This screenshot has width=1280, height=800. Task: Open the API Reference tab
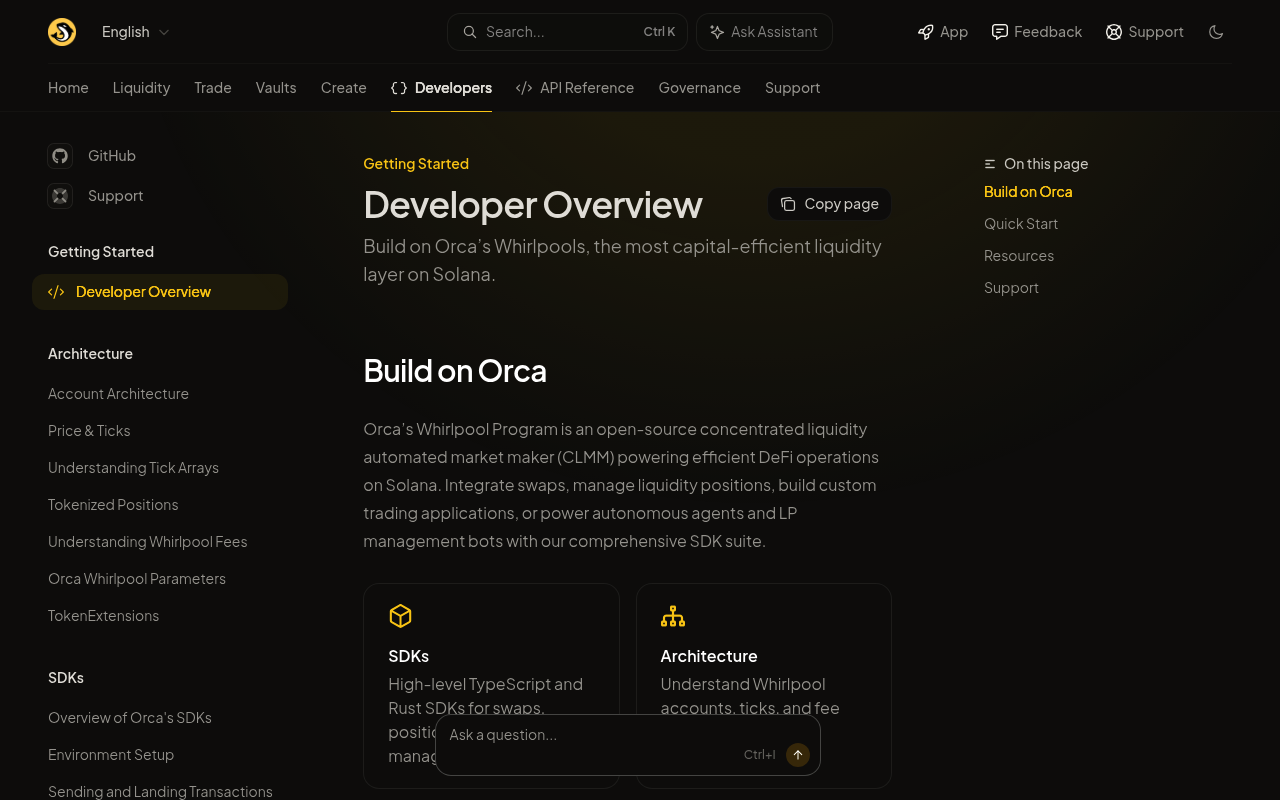pyautogui.click(x=575, y=88)
